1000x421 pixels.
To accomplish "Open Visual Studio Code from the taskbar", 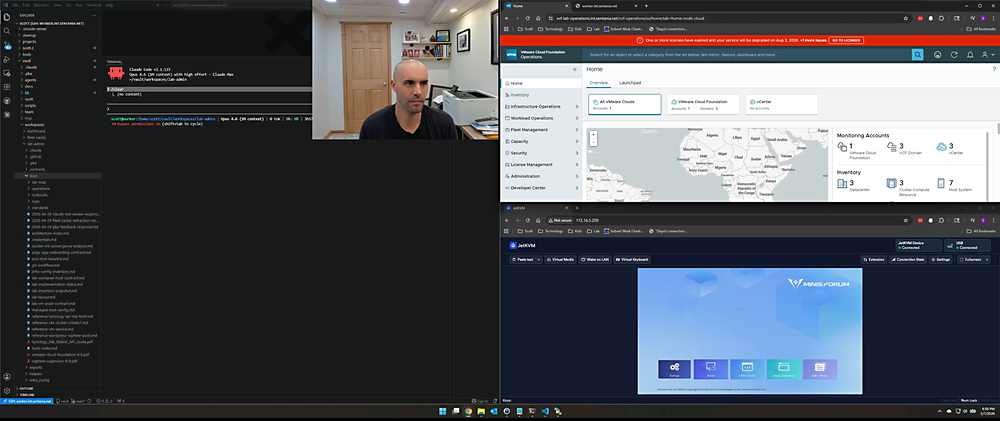I will 545,411.
